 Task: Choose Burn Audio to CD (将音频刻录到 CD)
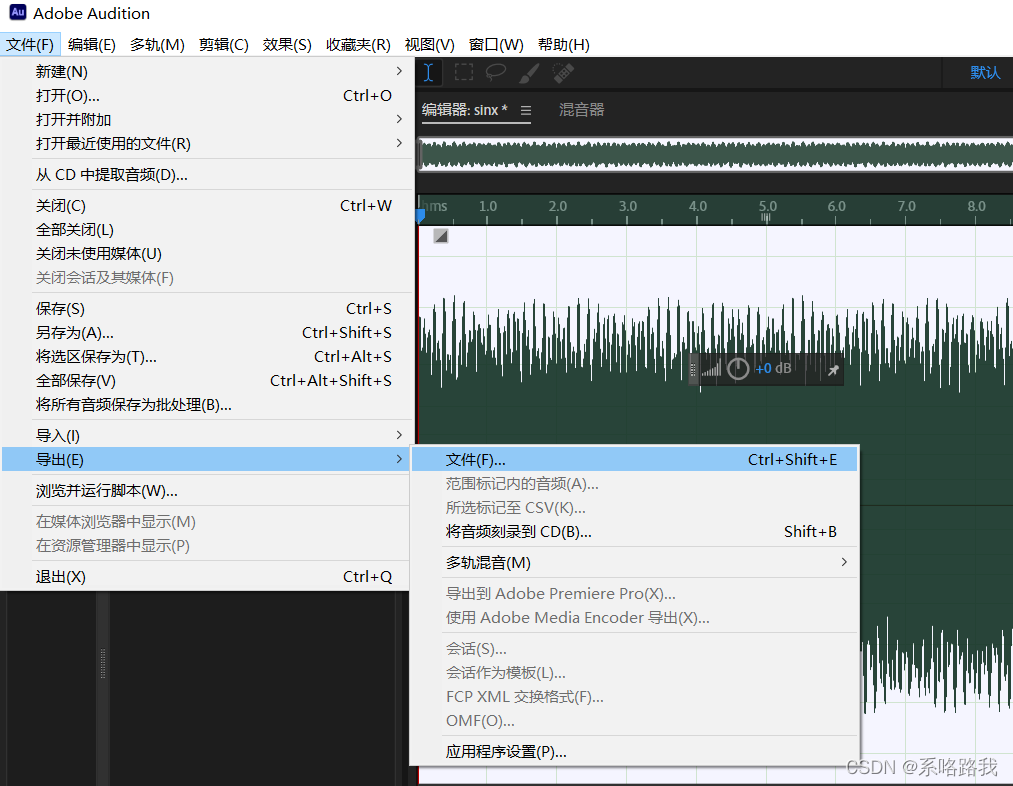coord(634,532)
